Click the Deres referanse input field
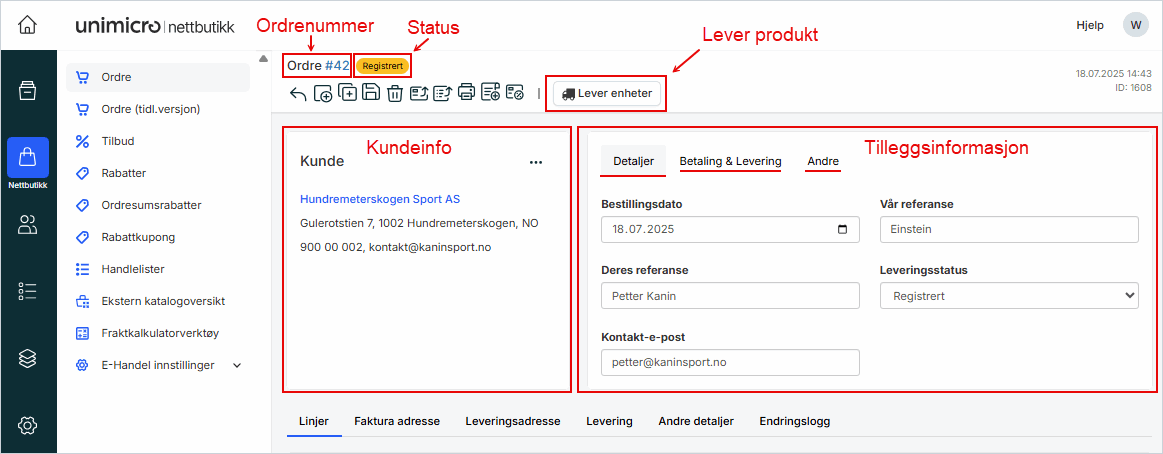This screenshot has height=454, width=1163. [730, 296]
